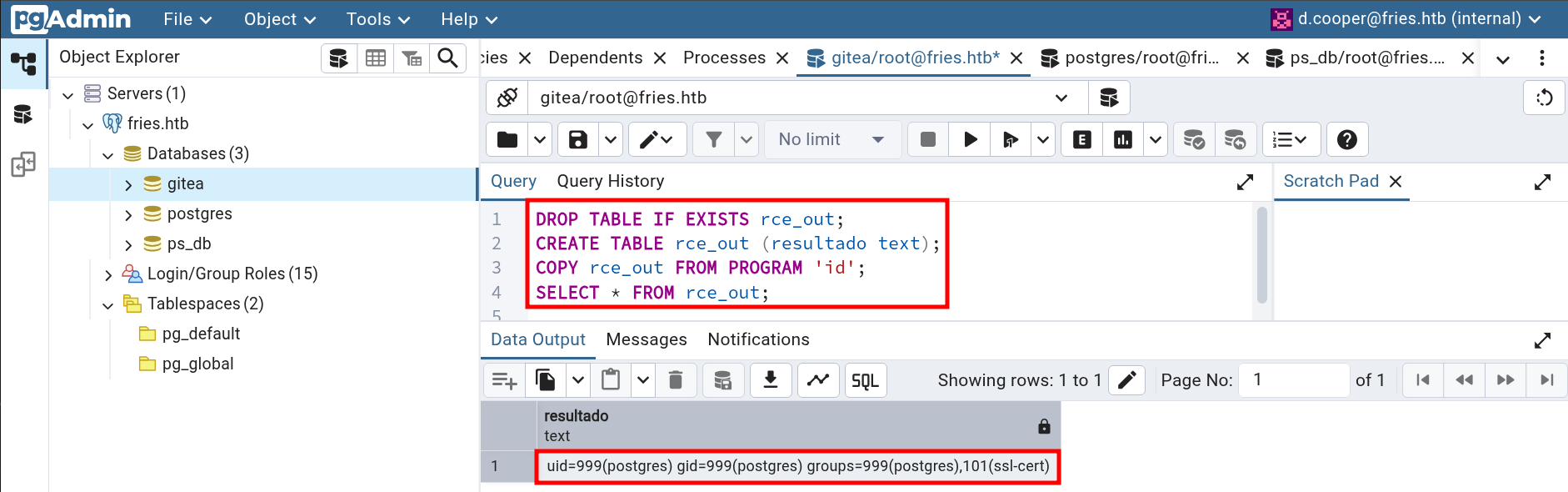The height and width of the screenshot is (492, 1568).
Task: Click the Save File floppy icon
Action: click(578, 139)
